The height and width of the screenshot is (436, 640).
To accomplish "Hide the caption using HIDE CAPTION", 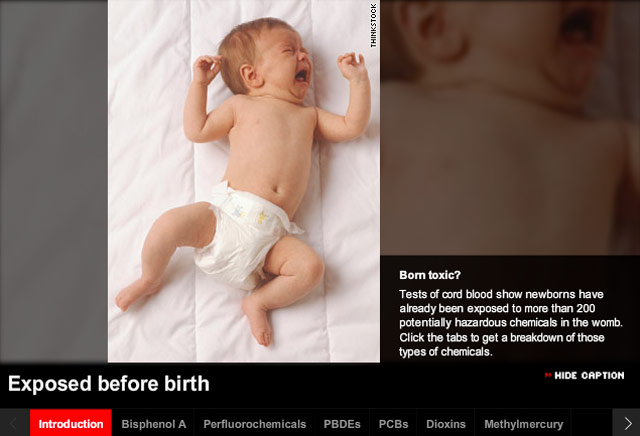I will click(x=589, y=376).
